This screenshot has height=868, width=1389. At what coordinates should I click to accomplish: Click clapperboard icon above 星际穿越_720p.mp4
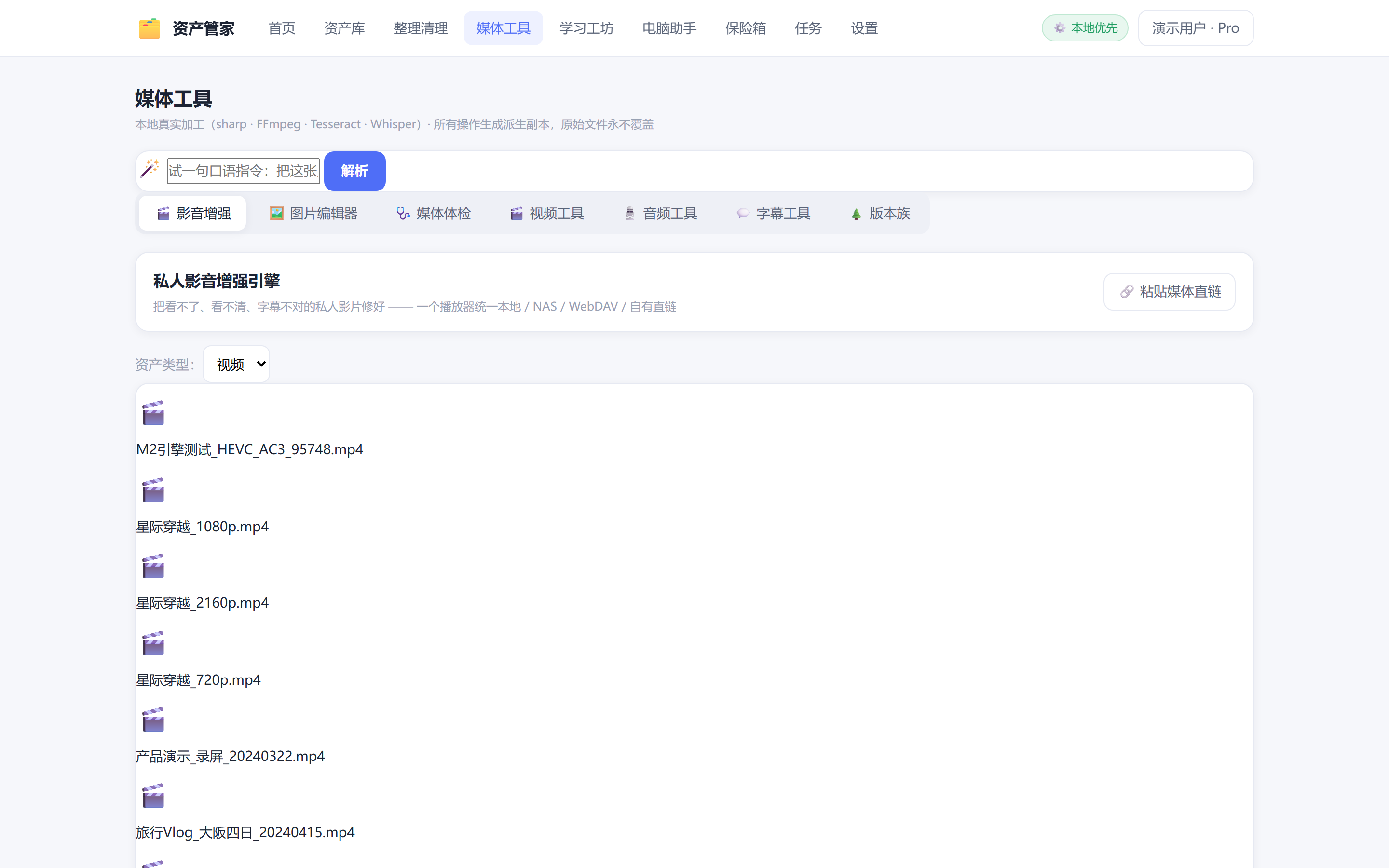(x=153, y=643)
